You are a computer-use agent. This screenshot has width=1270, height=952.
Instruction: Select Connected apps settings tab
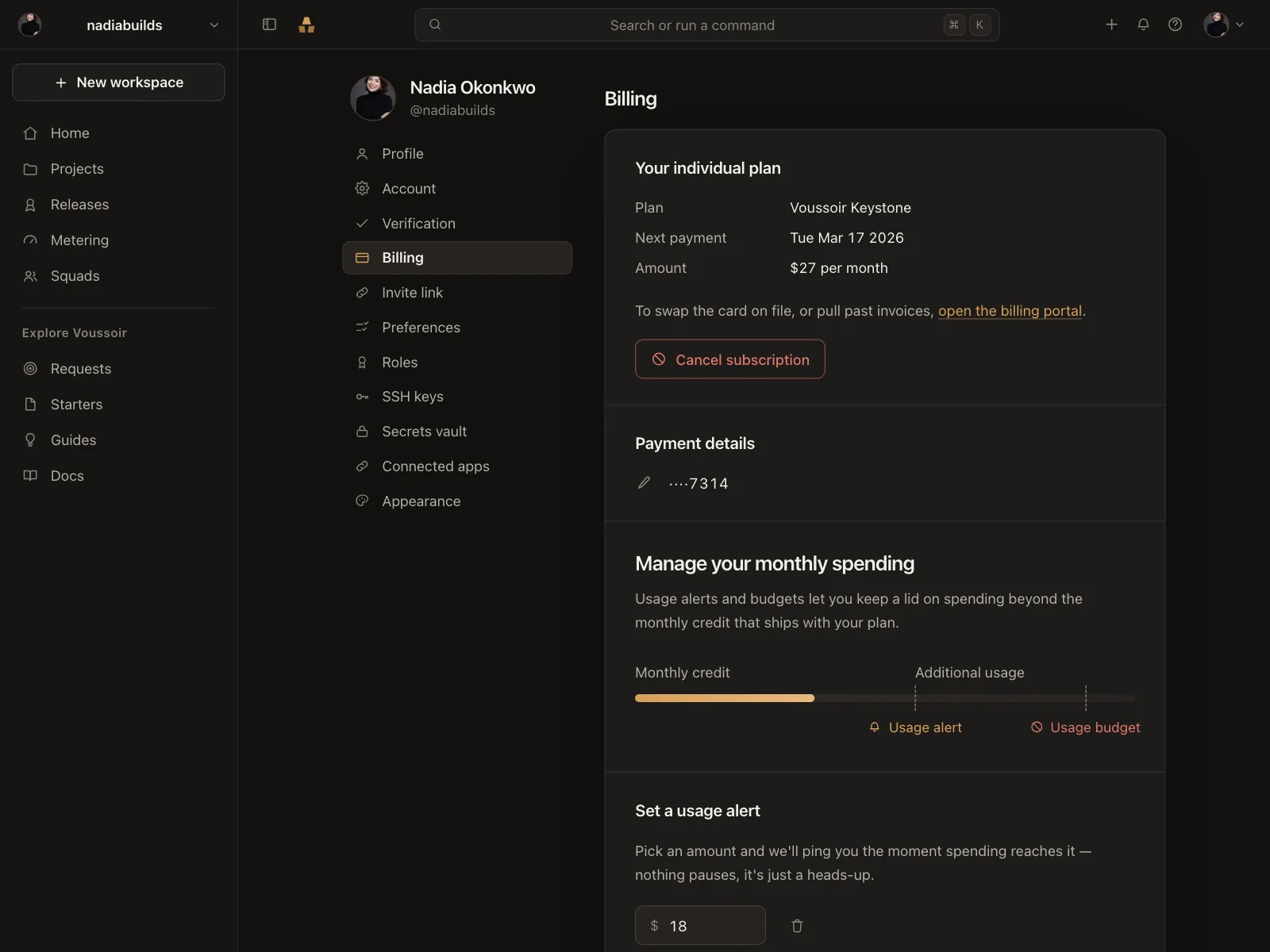click(x=457, y=466)
